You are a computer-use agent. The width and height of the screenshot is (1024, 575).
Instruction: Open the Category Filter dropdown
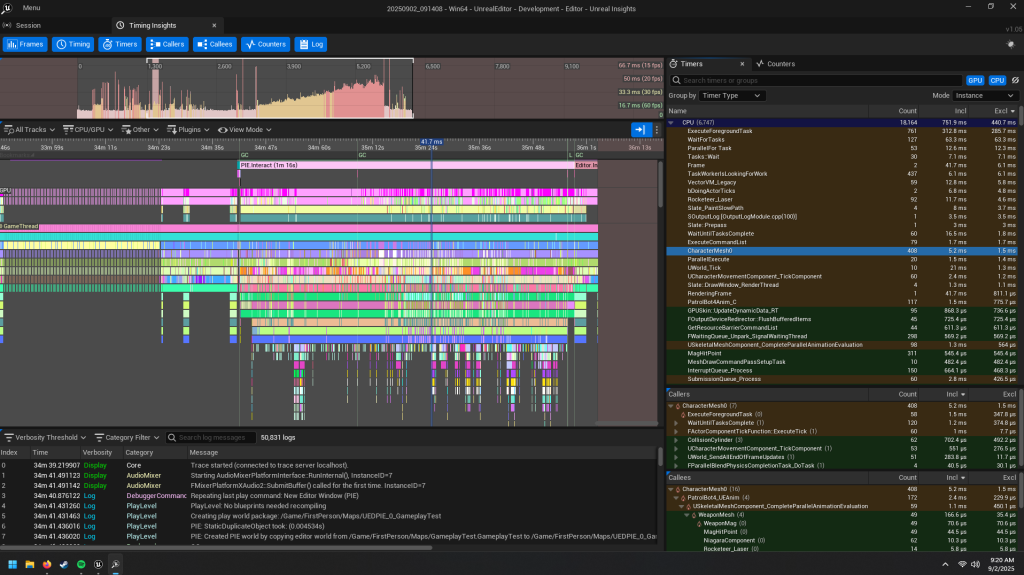(127, 437)
